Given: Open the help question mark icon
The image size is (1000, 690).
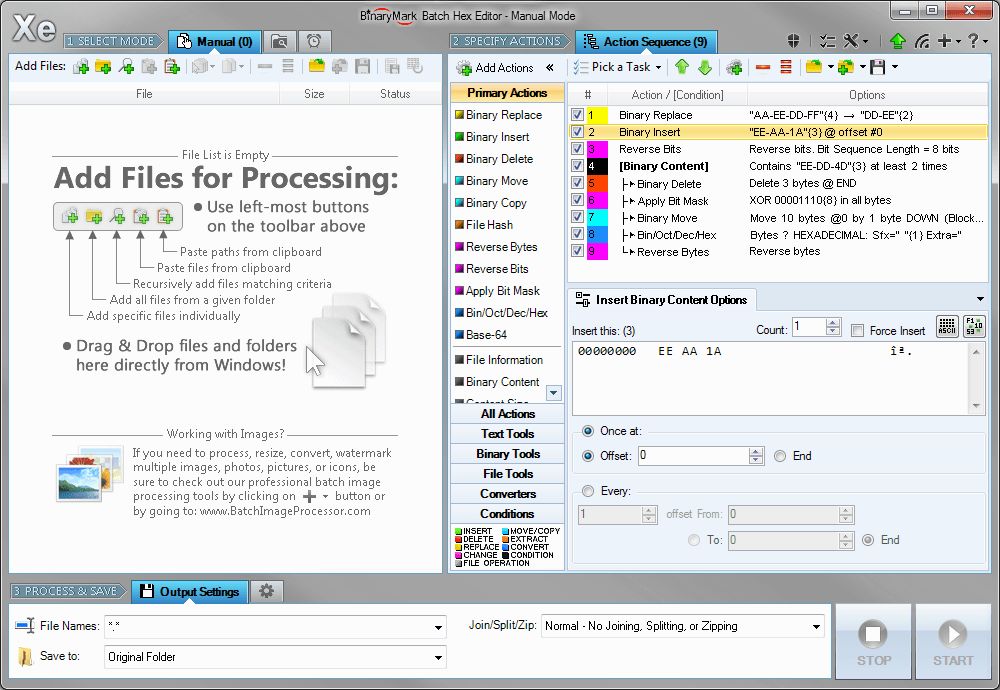Looking at the screenshot, I should [x=973, y=41].
